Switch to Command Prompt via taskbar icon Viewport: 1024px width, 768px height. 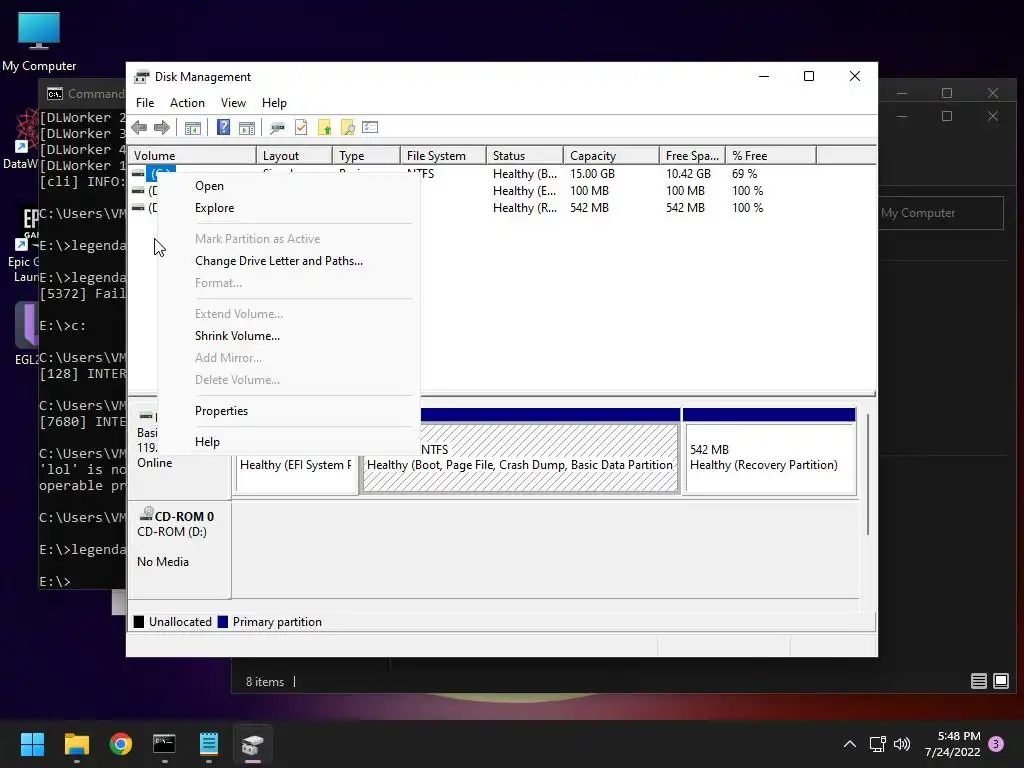pyautogui.click(x=164, y=744)
